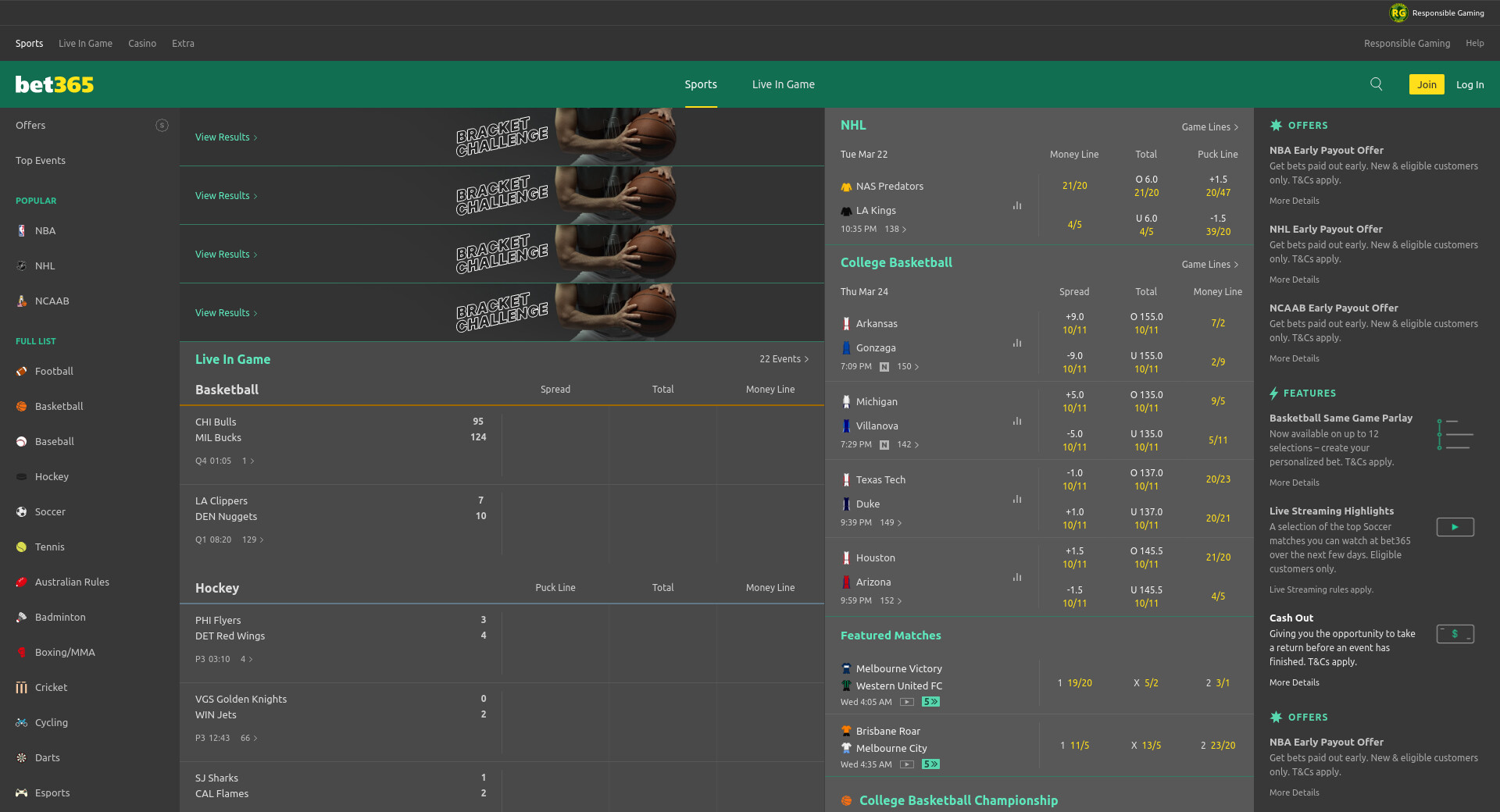Click the search magnifier icon
The image size is (1500, 812).
[x=1376, y=84]
